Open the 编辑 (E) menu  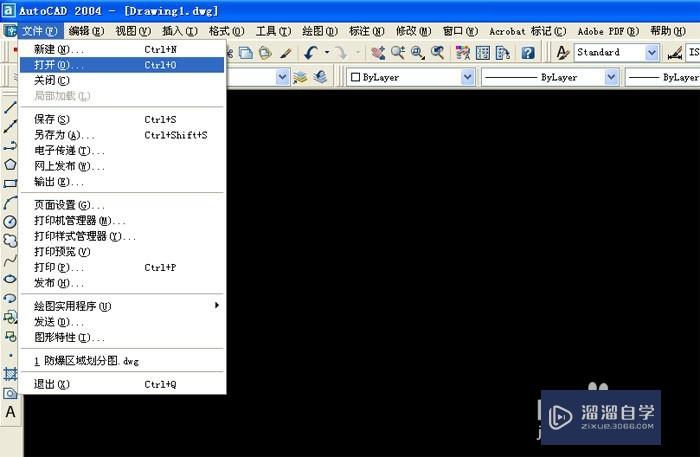point(87,31)
